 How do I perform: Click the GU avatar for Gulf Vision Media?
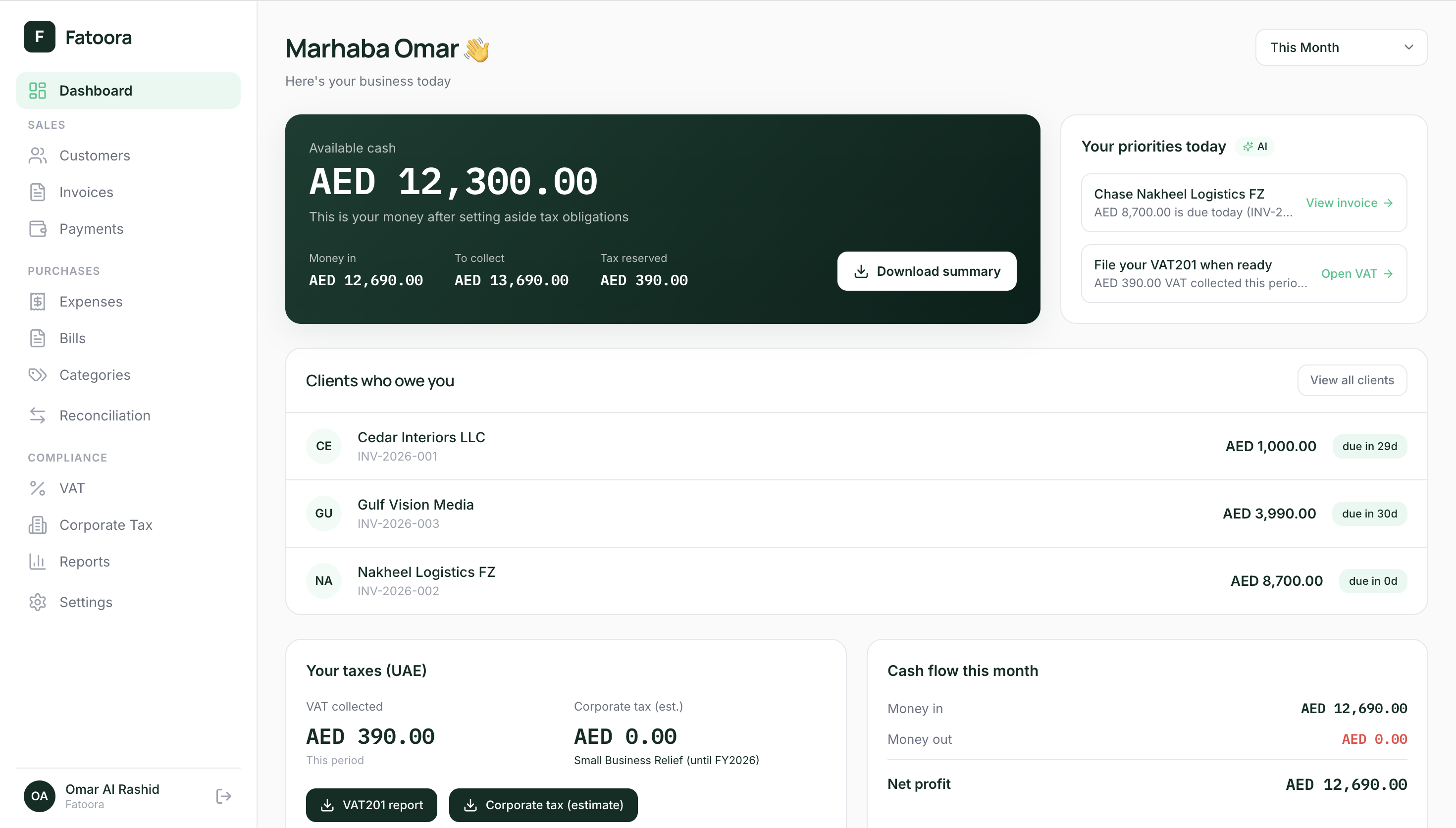pyautogui.click(x=323, y=514)
